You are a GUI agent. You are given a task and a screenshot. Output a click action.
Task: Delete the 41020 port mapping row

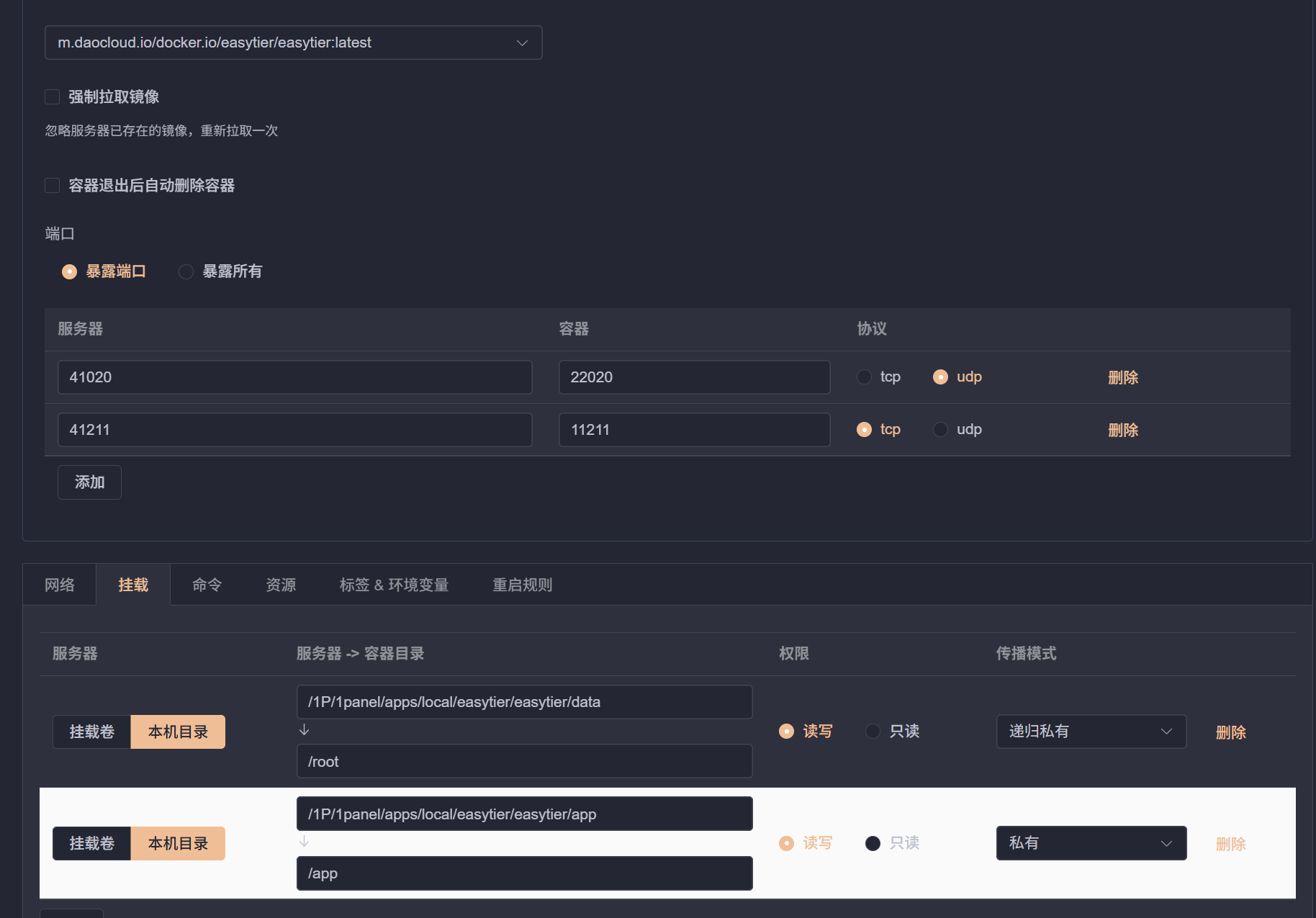pyautogui.click(x=1122, y=377)
